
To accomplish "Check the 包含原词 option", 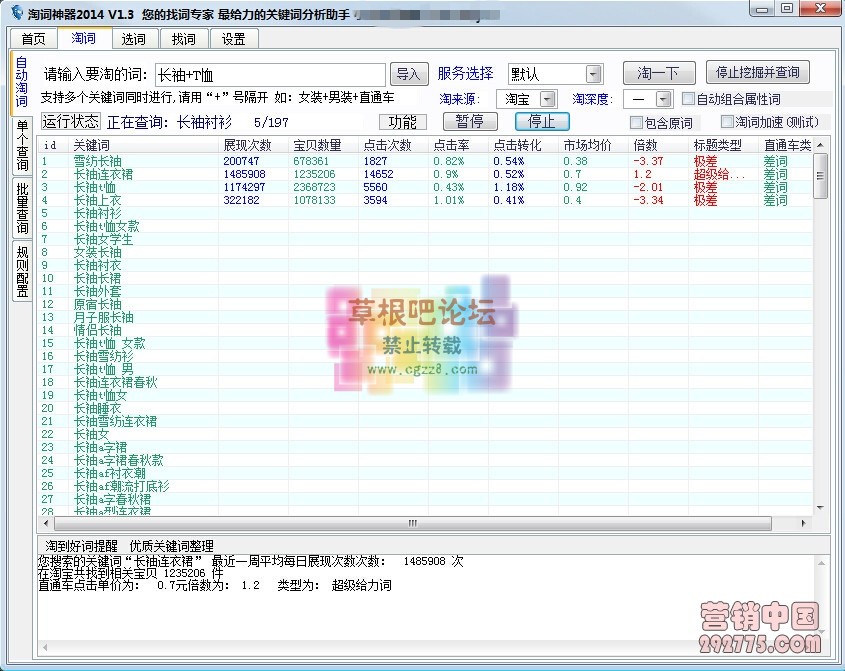I will [x=638, y=121].
